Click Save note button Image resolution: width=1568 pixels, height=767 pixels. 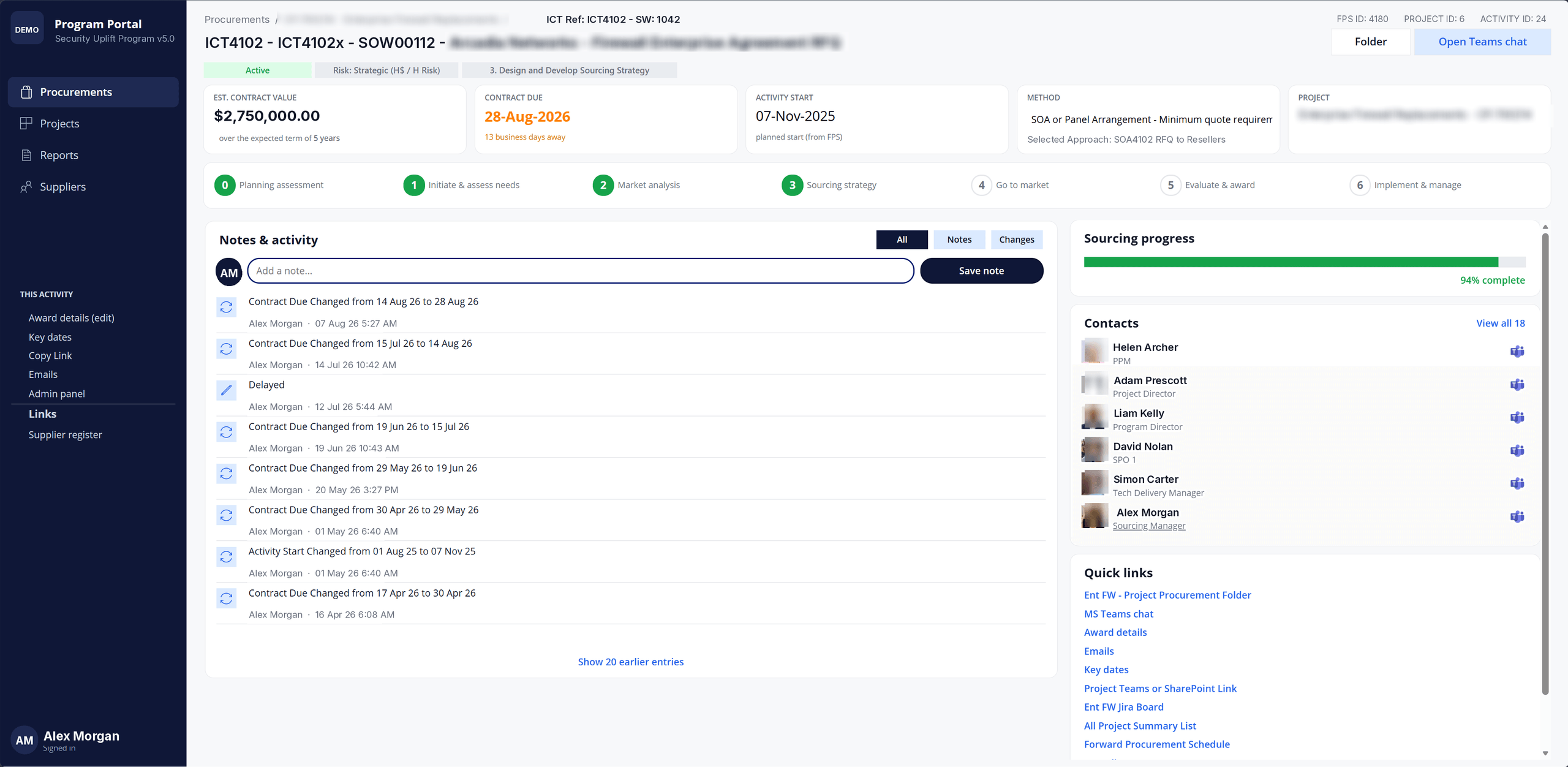click(981, 271)
